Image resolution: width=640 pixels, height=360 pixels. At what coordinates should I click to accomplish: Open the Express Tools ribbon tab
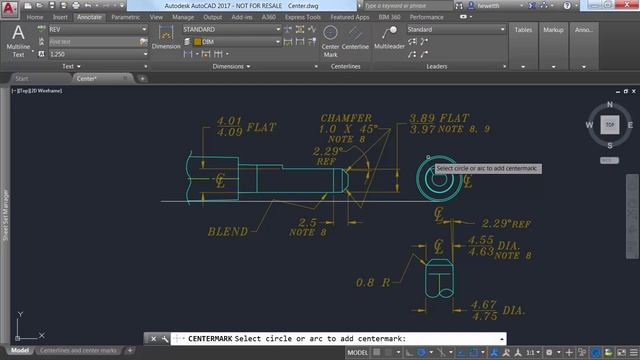point(302,17)
